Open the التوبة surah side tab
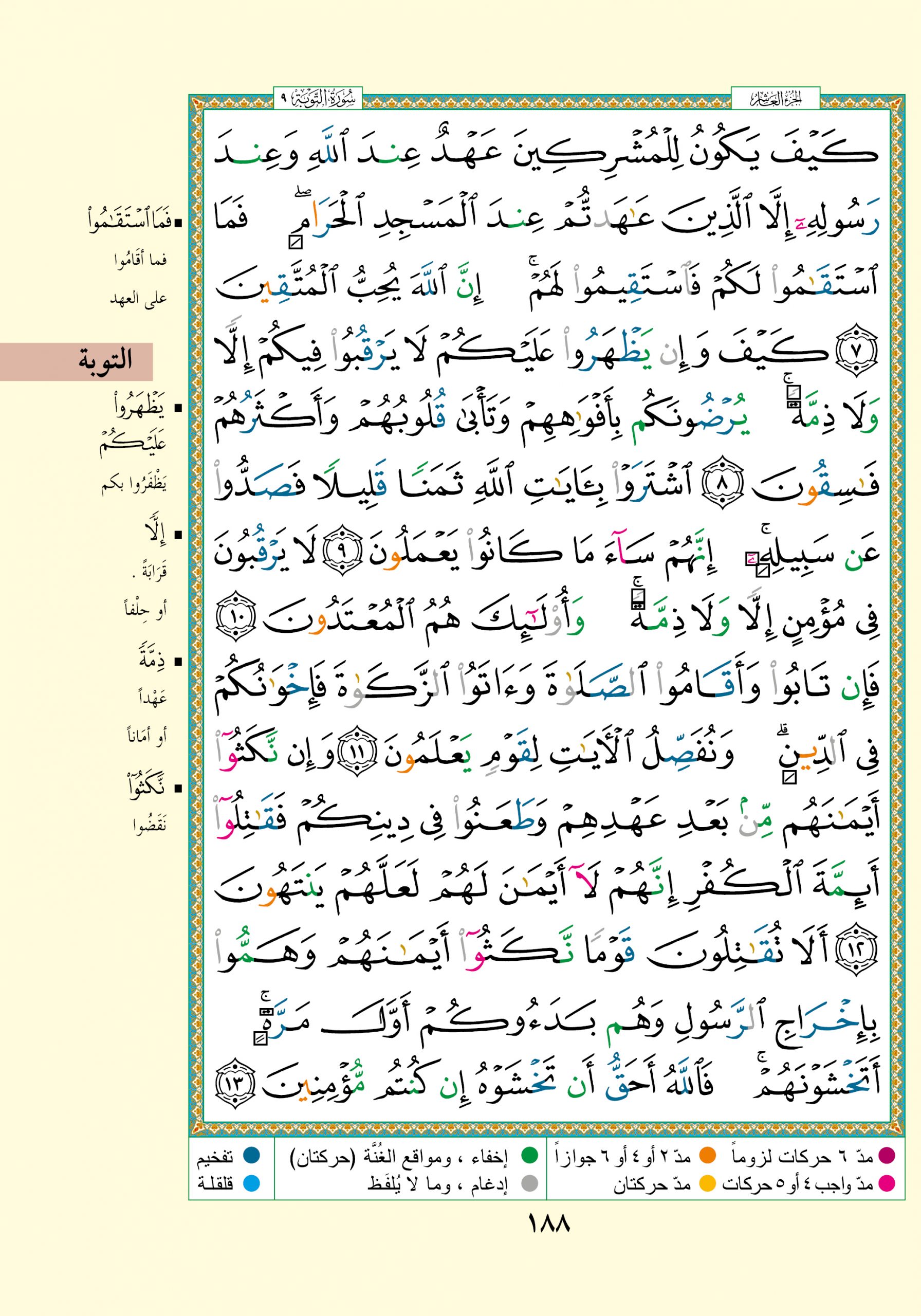Screen dimensions: 921x1316 point(76,362)
